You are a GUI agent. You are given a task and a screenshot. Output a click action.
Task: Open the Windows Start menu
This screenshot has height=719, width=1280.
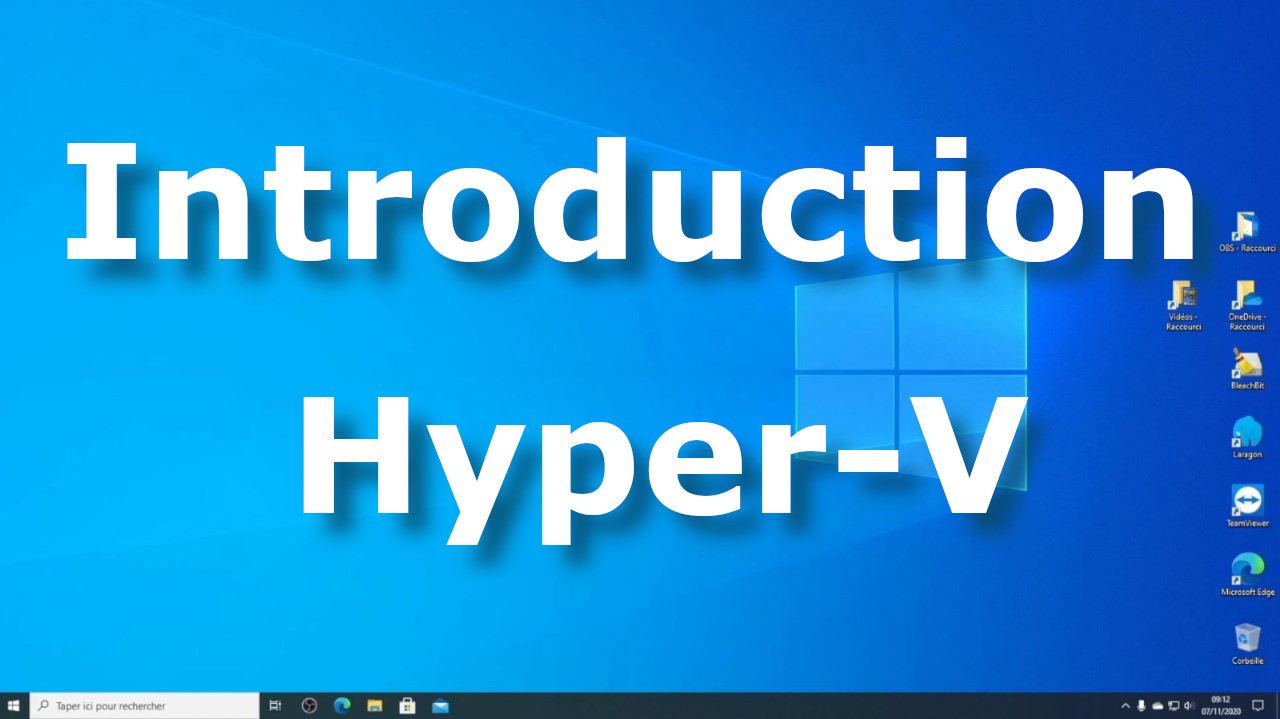tap(13, 705)
